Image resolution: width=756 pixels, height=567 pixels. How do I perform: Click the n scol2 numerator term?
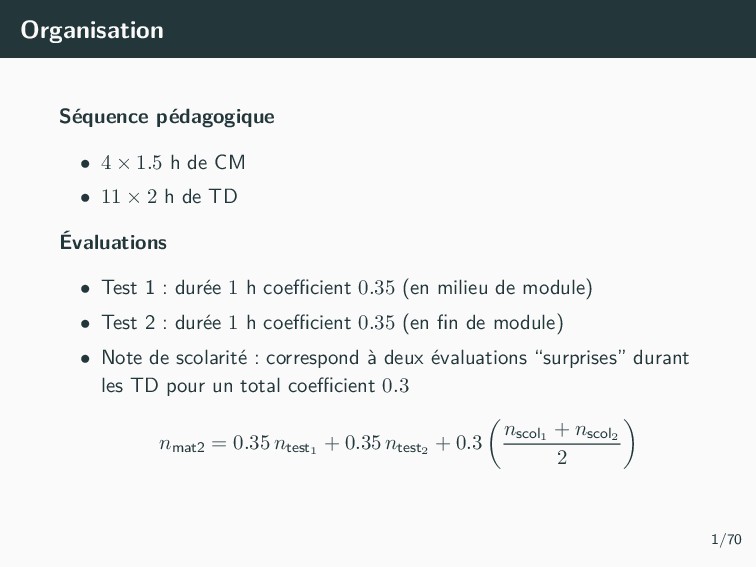[x=596, y=431]
